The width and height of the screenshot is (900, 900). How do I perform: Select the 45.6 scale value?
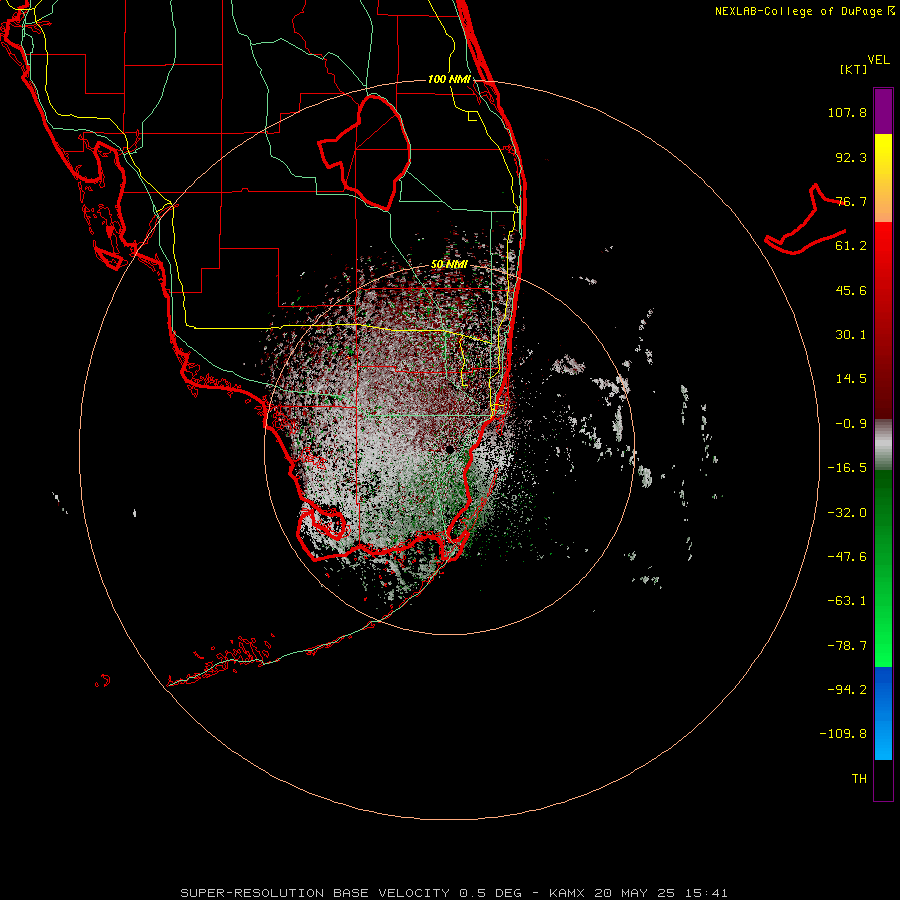click(851, 290)
